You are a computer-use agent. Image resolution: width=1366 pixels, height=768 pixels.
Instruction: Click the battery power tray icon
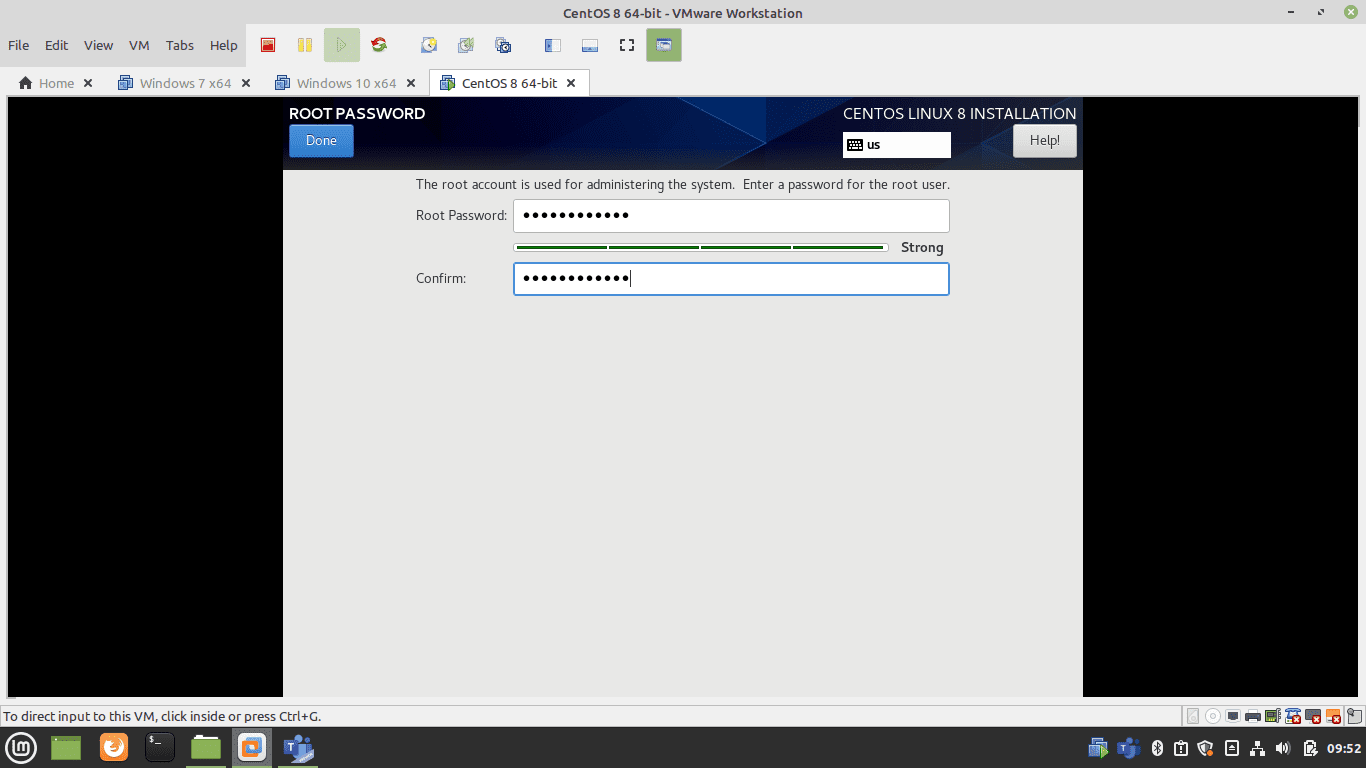click(1310, 748)
